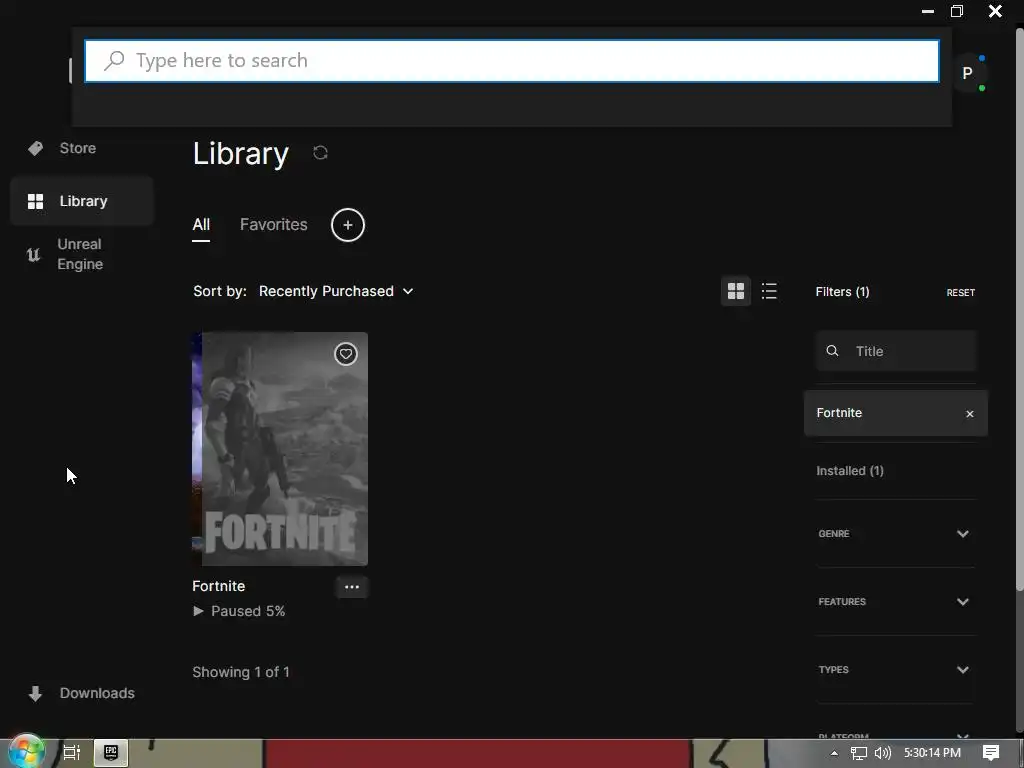The height and width of the screenshot is (768, 1024).
Task: Remove the Fortnite filter tag
Action: (970, 414)
